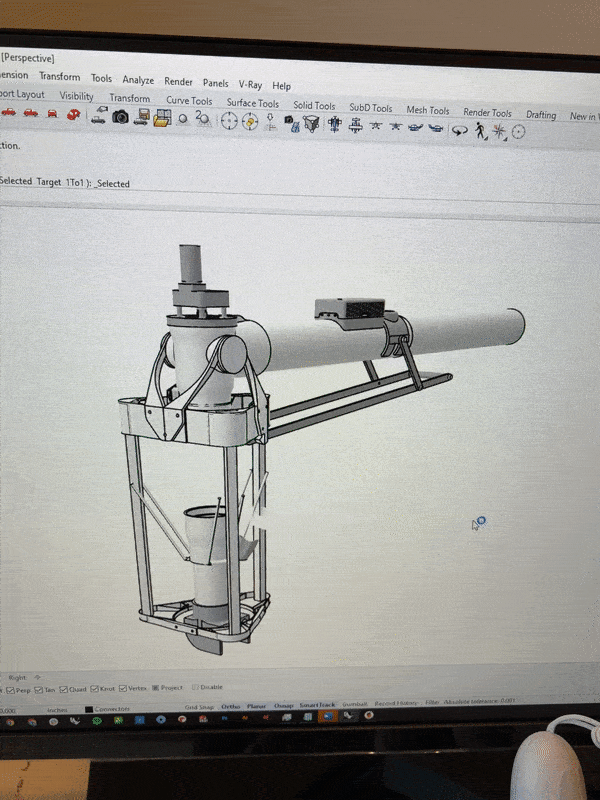
Task: Click the Absolute tolerance readout in status bar
Action: [x=479, y=701]
